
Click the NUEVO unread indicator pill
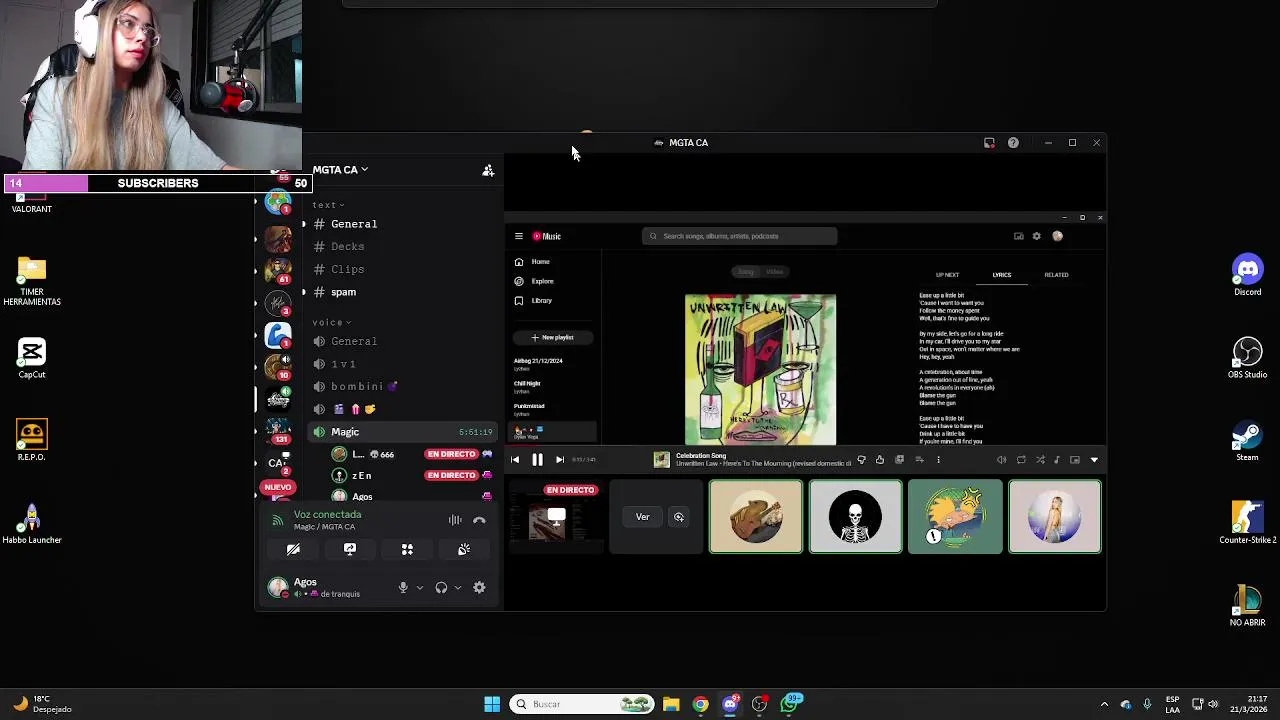278,487
